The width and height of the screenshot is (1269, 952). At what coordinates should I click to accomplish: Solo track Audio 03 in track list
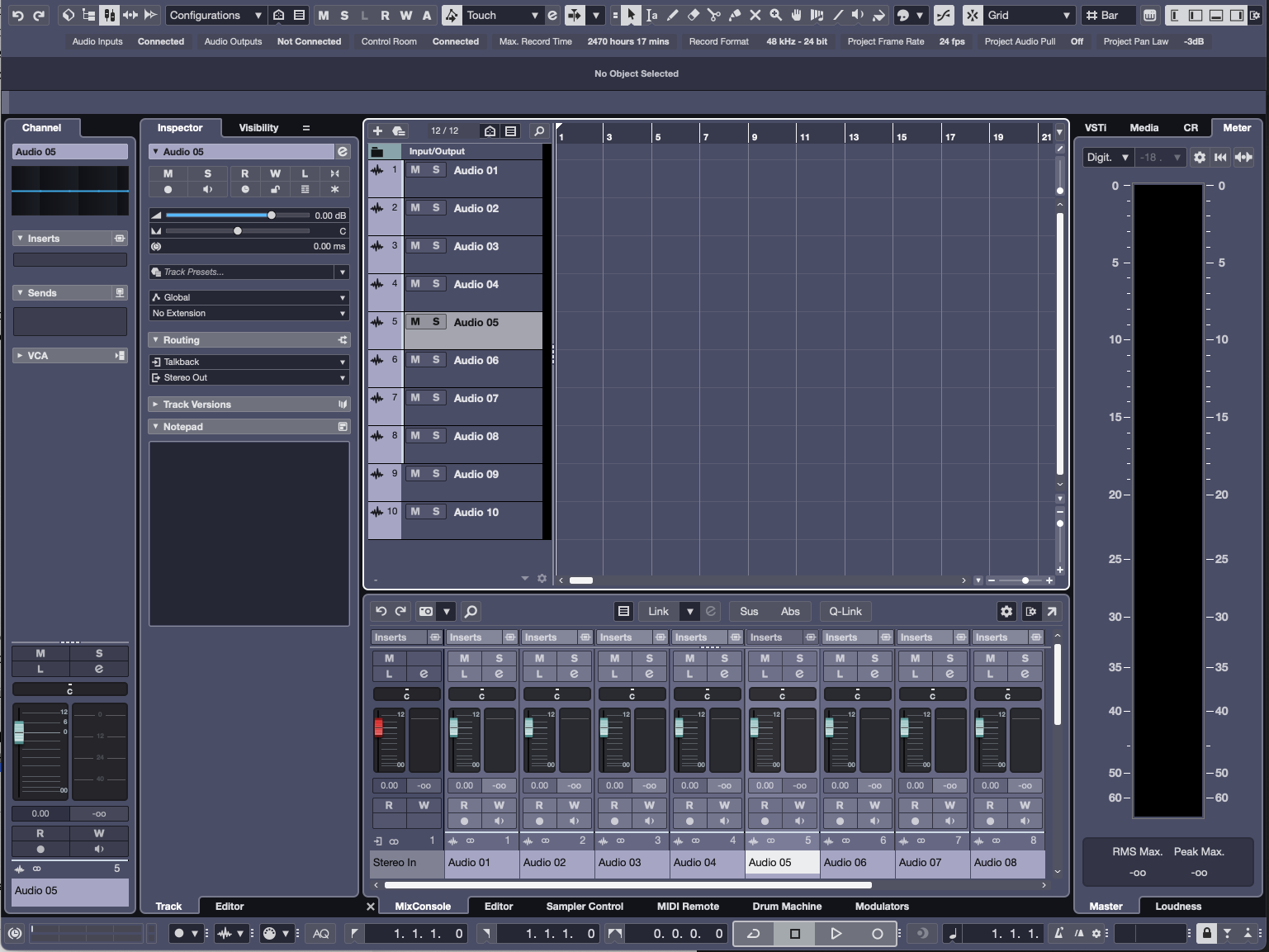(436, 246)
